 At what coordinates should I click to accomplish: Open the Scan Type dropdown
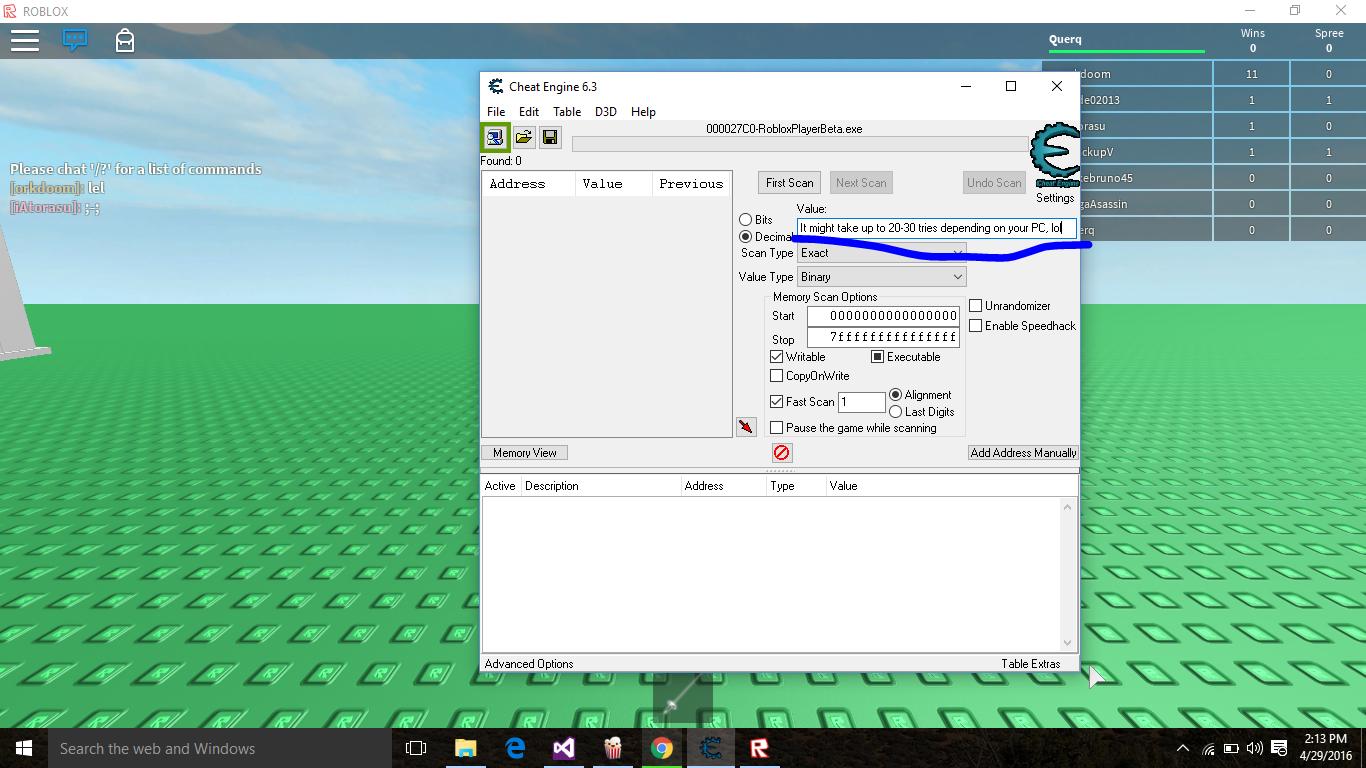882,253
